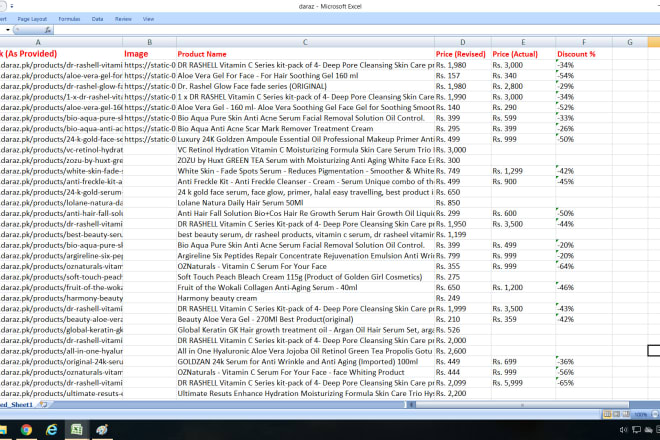The height and width of the screenshot is (440, 660).
Task: Click the Insert Function fx icon
Action: pyautogui.click(x=48, y=30)
